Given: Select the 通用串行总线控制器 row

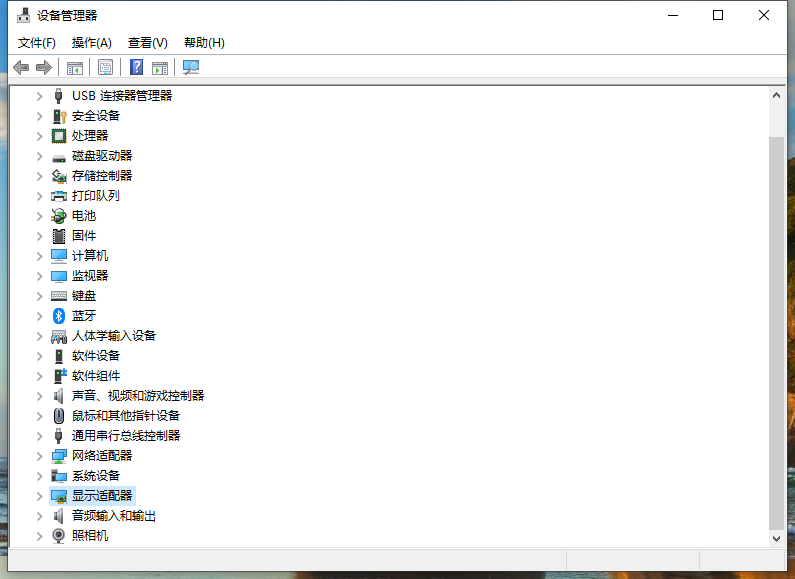Looking at the screenshot, I should pyautogui.click(x=126, y=436).
